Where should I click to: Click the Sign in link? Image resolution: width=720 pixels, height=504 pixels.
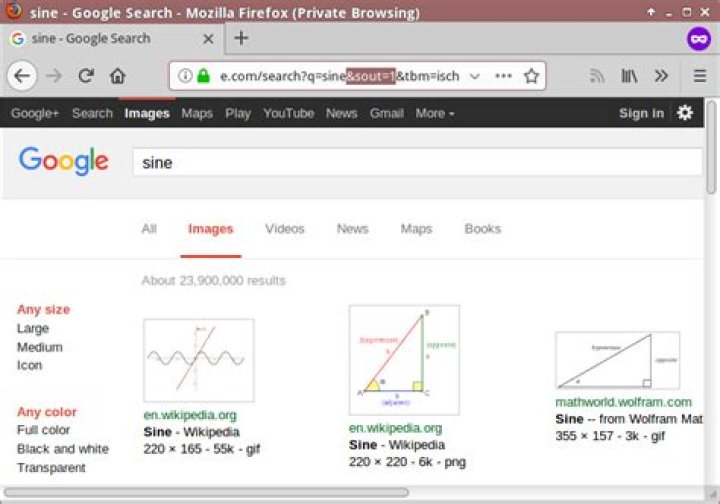641,113
